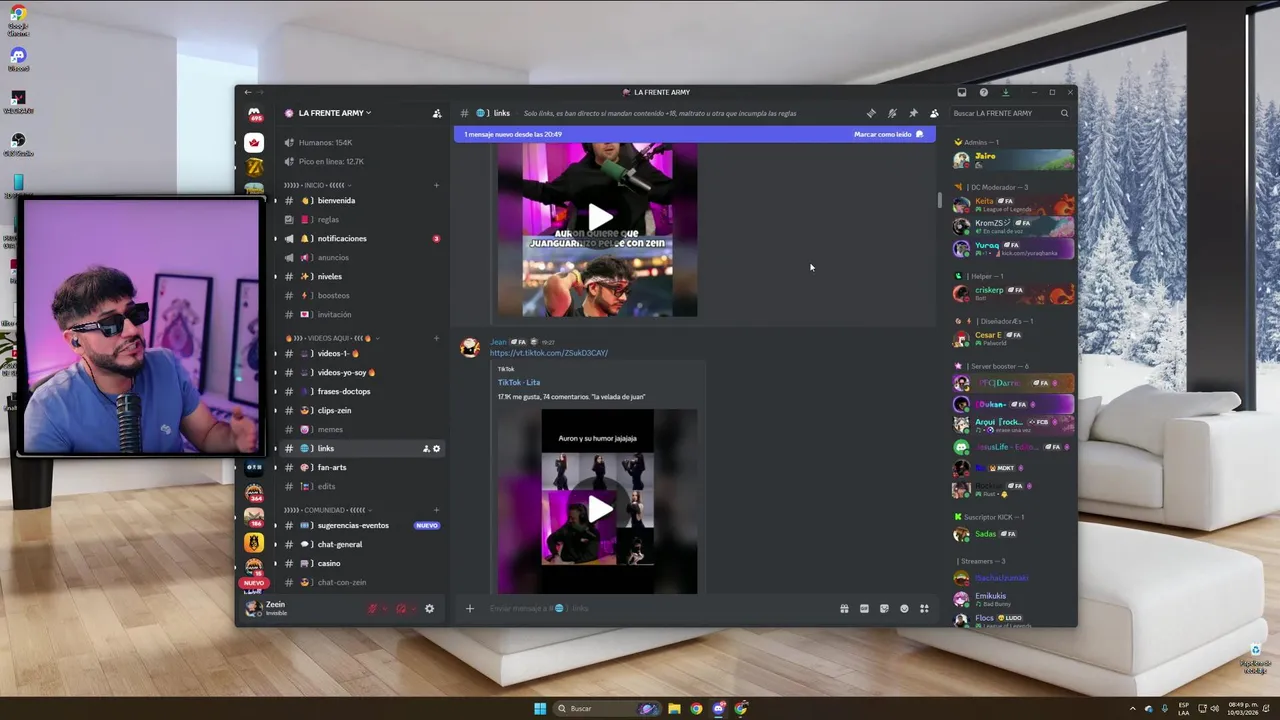Toggle the deafen headphones button

(400, 608)
